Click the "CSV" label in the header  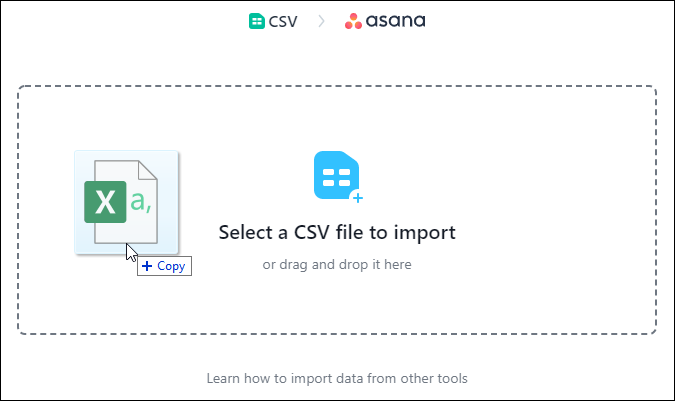[x=283, y=20]
